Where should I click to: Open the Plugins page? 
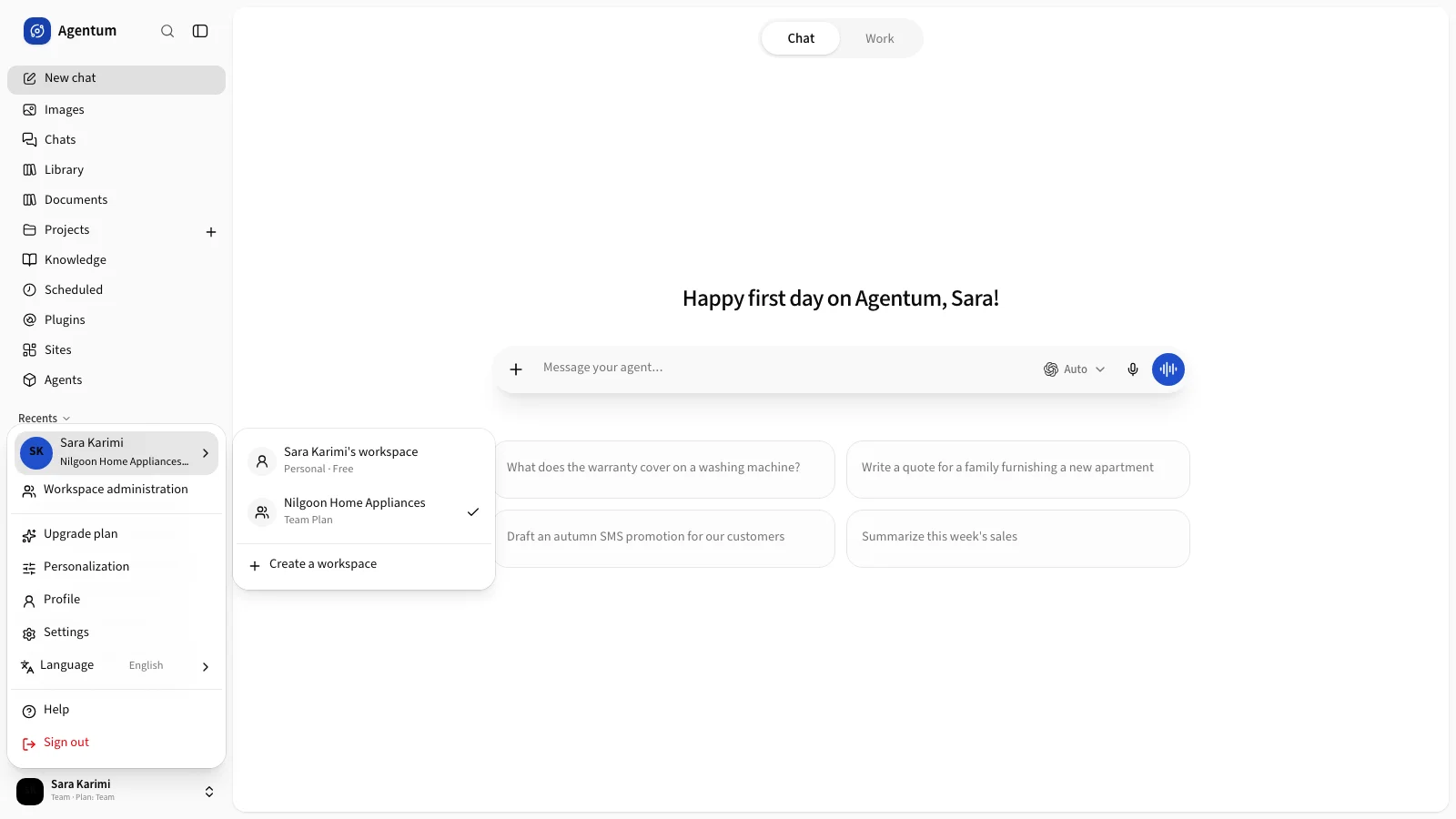click(116, 320)
